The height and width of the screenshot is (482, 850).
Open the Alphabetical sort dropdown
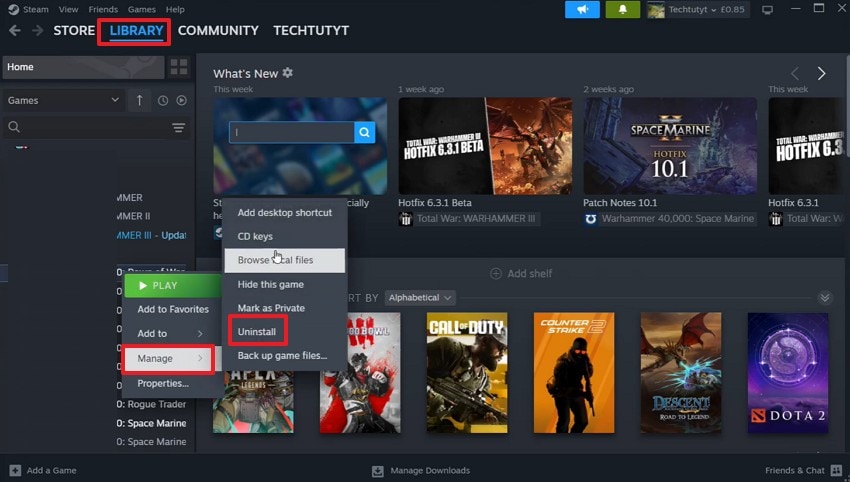(420, 298)
